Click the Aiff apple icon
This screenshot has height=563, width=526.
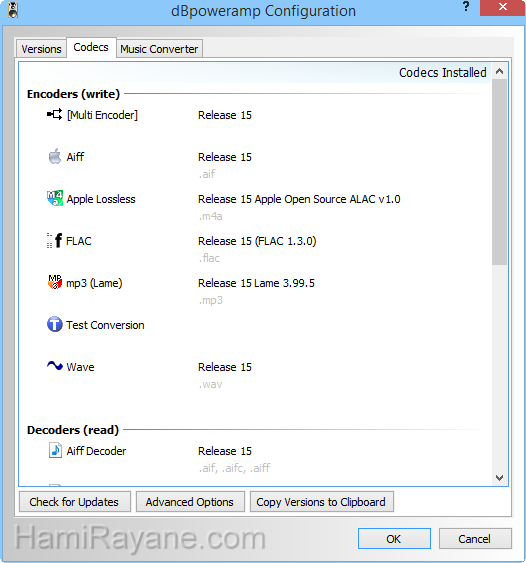point(55,156)
